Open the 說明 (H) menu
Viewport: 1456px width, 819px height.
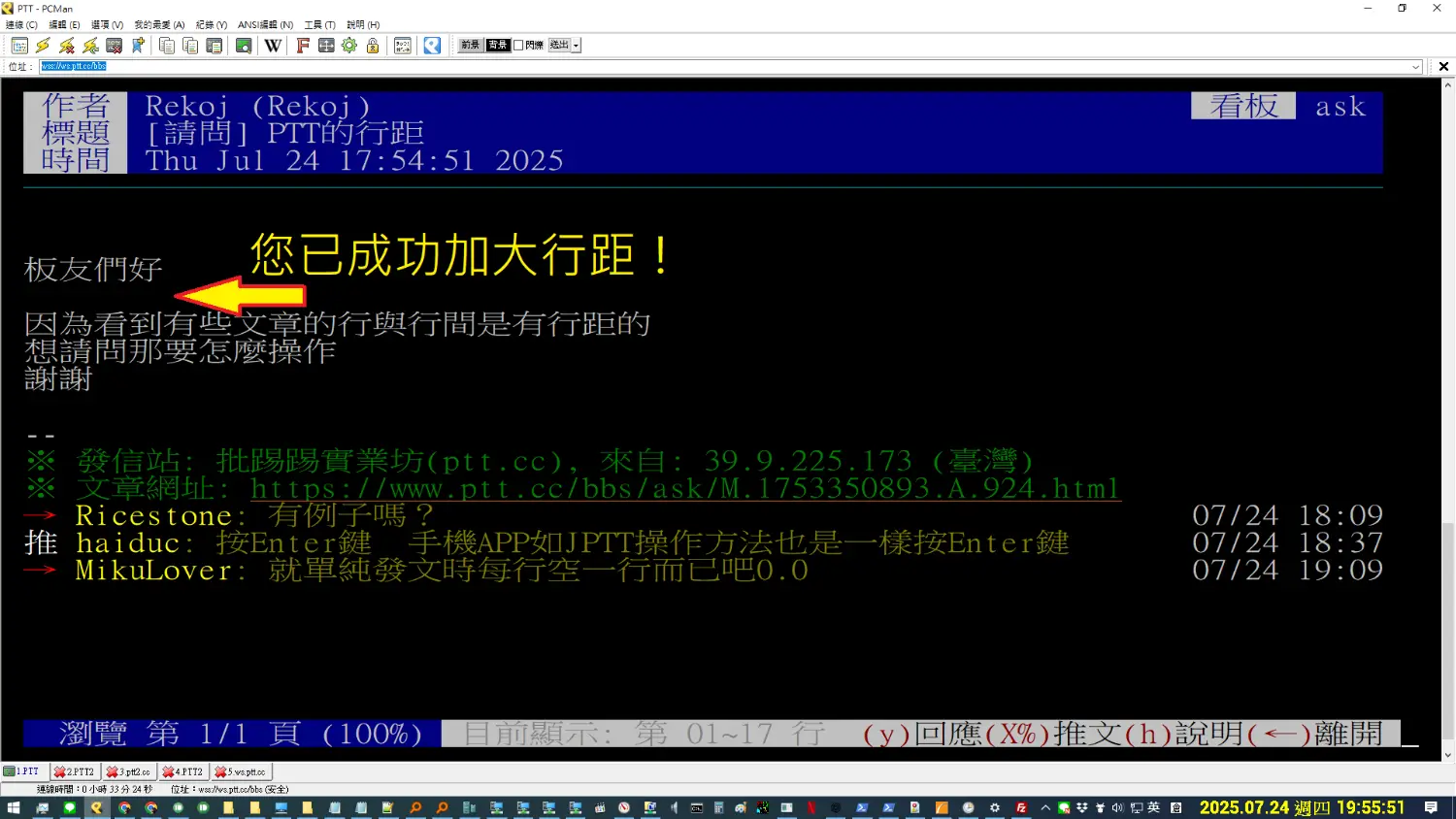(x=363, y=25)
